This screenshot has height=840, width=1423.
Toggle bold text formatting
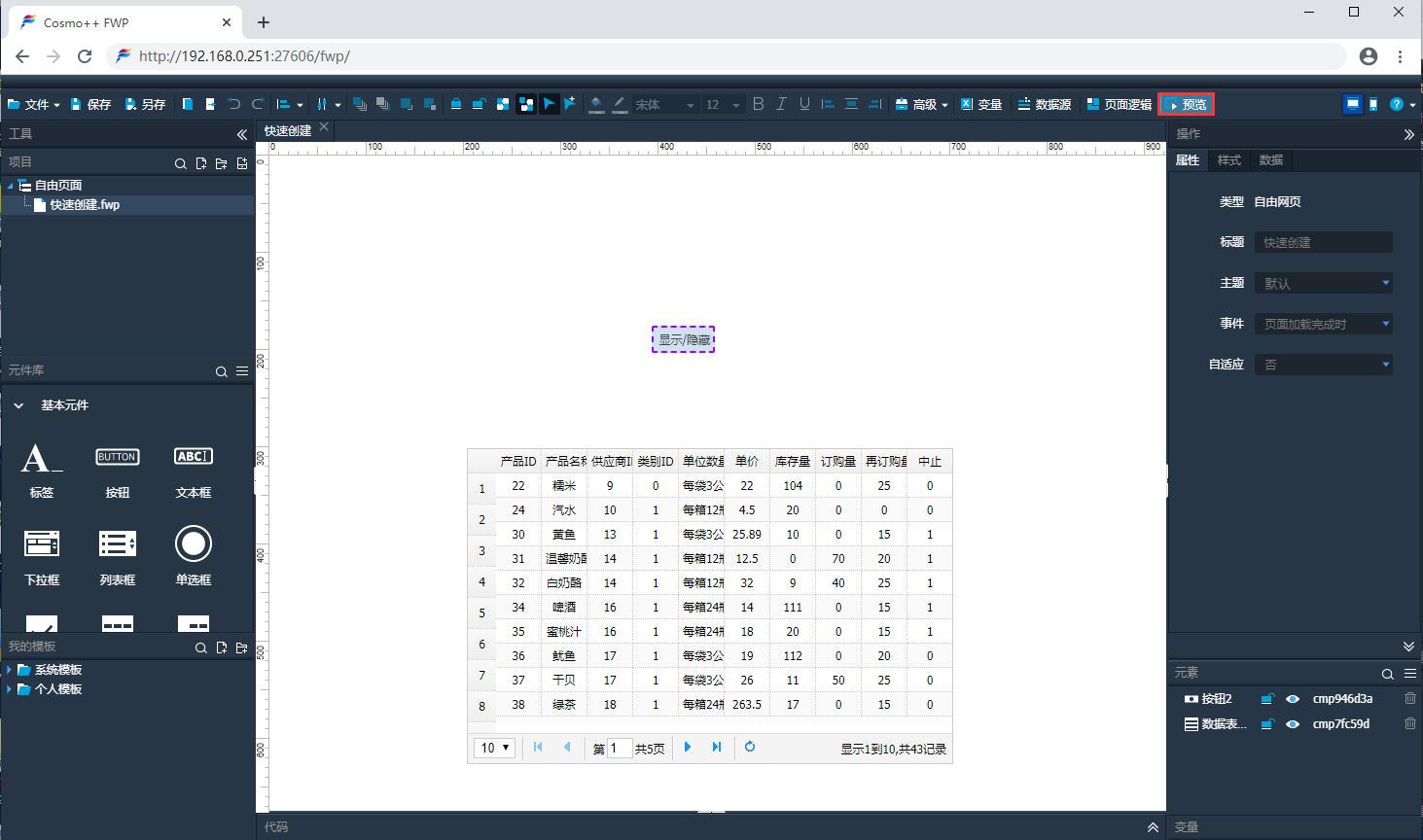pyautogui.click(x=759, y=104)
